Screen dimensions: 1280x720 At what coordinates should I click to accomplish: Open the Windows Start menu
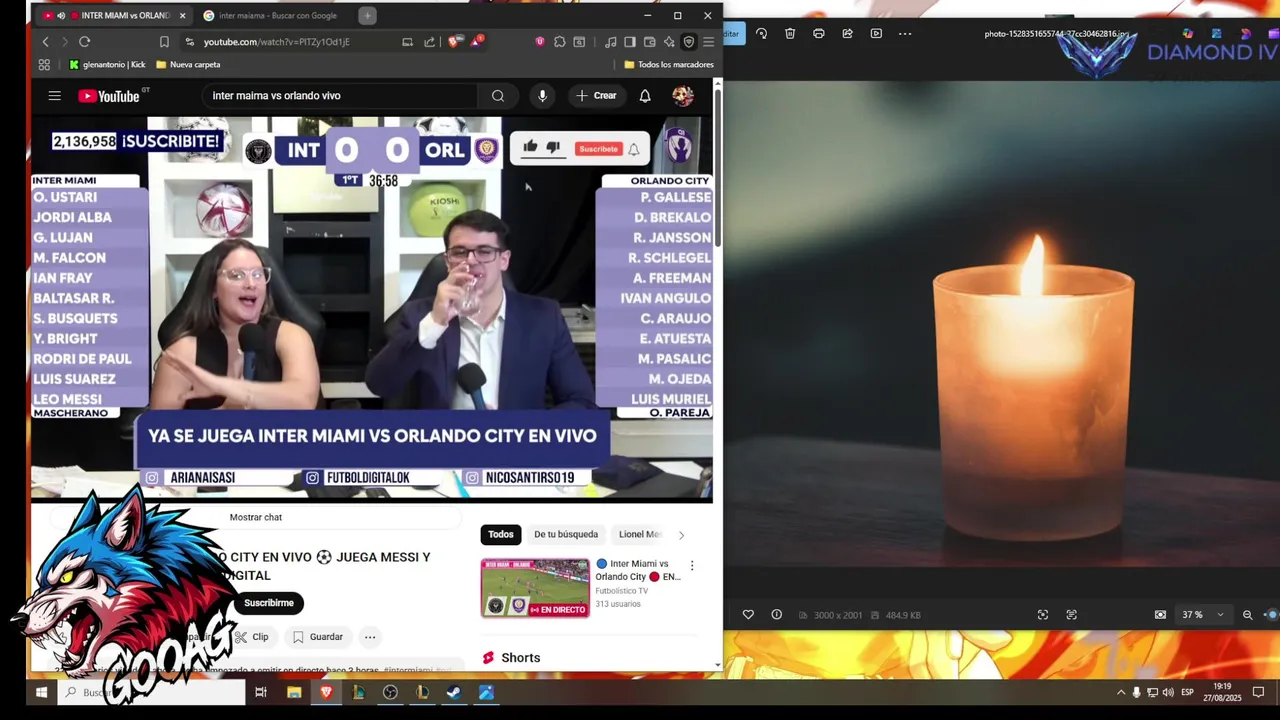point(41,692)
